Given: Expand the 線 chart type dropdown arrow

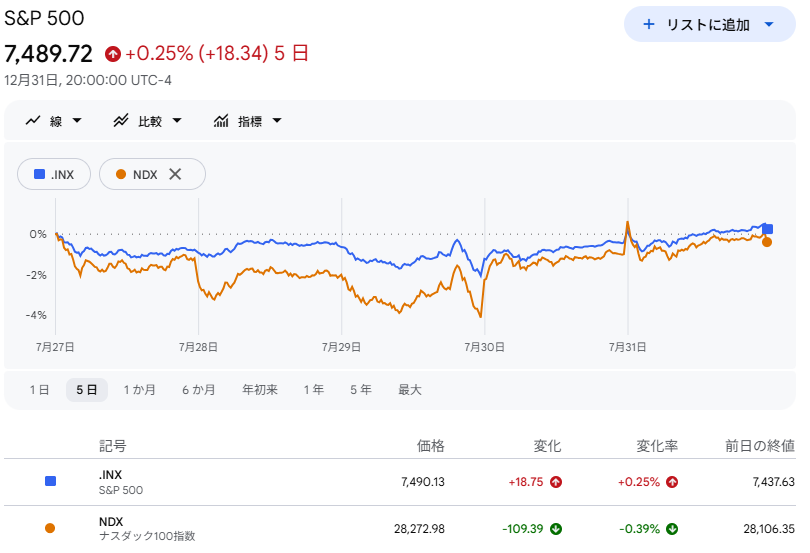Looking at the screenshot, I should coord(77,120).
